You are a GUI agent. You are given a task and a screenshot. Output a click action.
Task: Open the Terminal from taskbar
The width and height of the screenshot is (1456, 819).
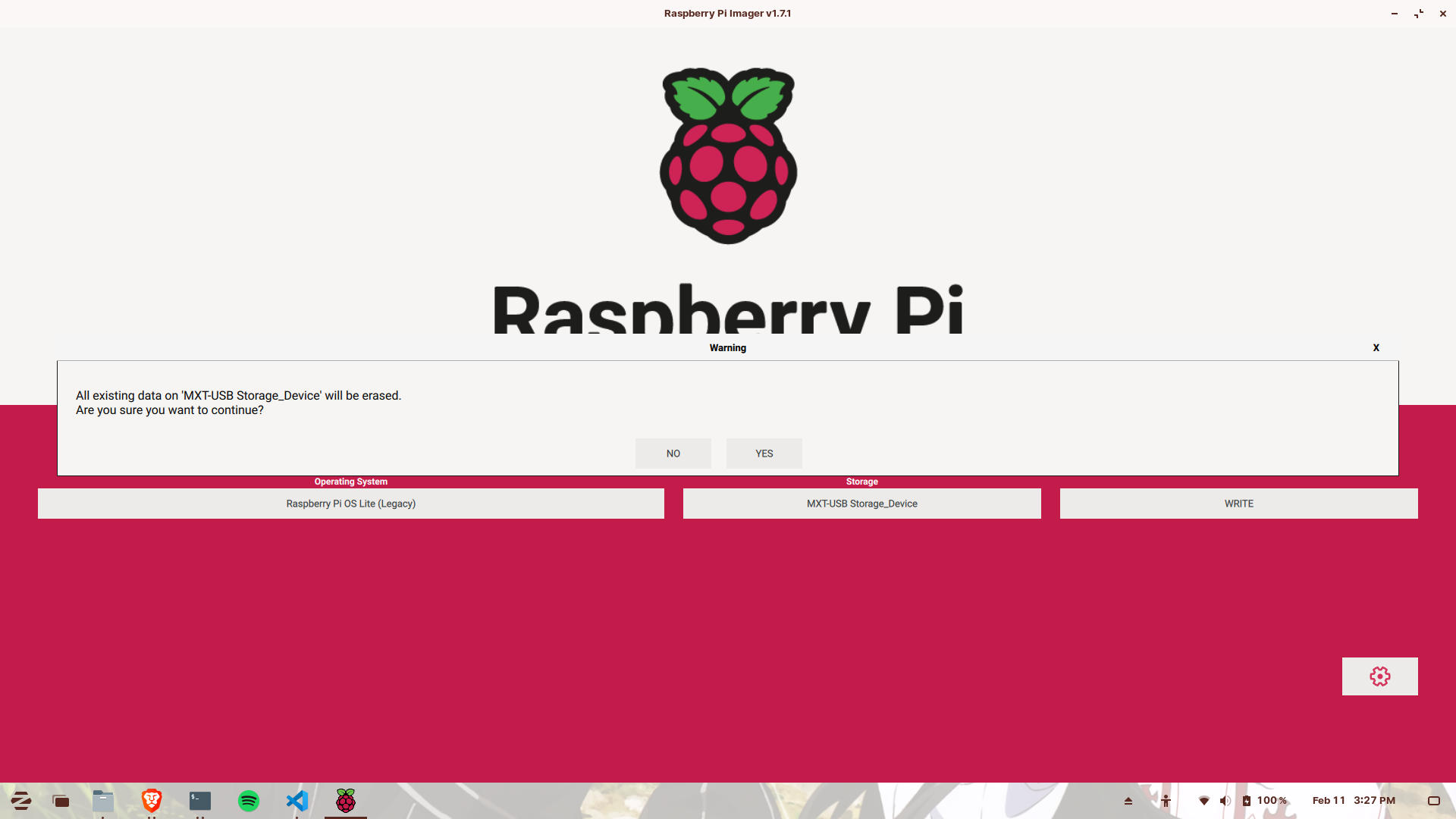coord(200,801)
